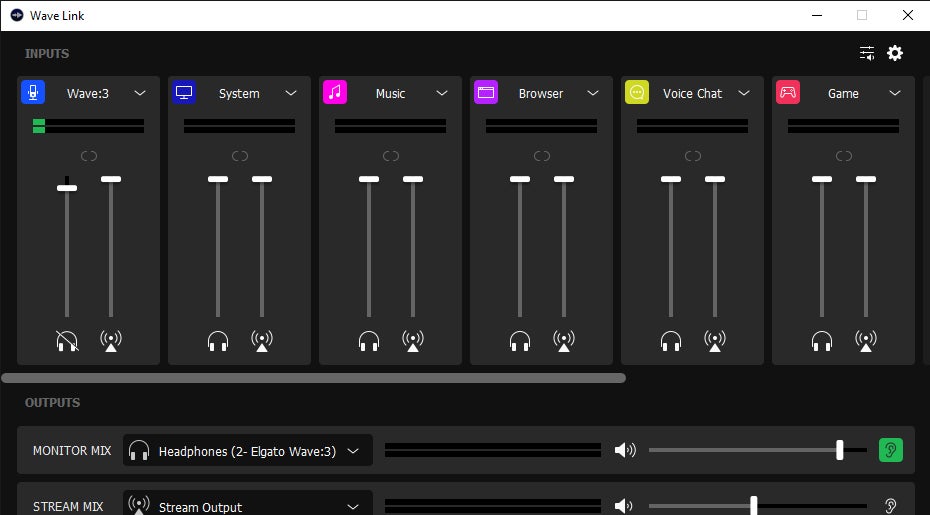Screen dimensions: 930x515
Task: Expand the Wave:3 channel dropdown
Action: (140, 93)
